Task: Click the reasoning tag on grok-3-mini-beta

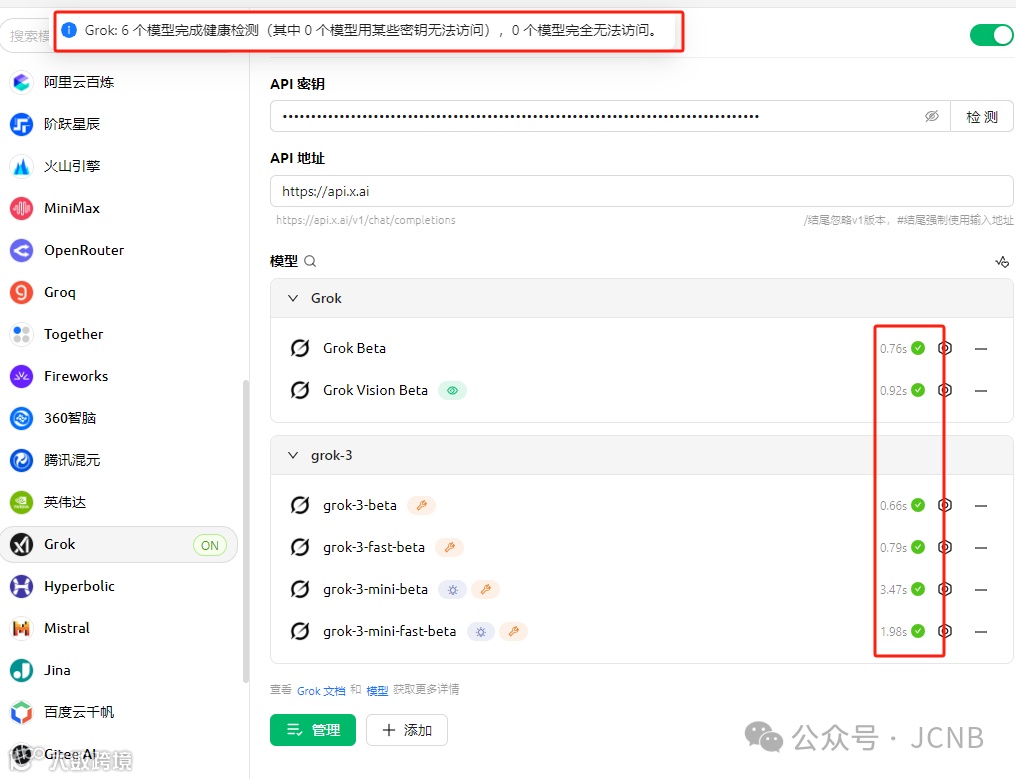Action: click(453, 590)
